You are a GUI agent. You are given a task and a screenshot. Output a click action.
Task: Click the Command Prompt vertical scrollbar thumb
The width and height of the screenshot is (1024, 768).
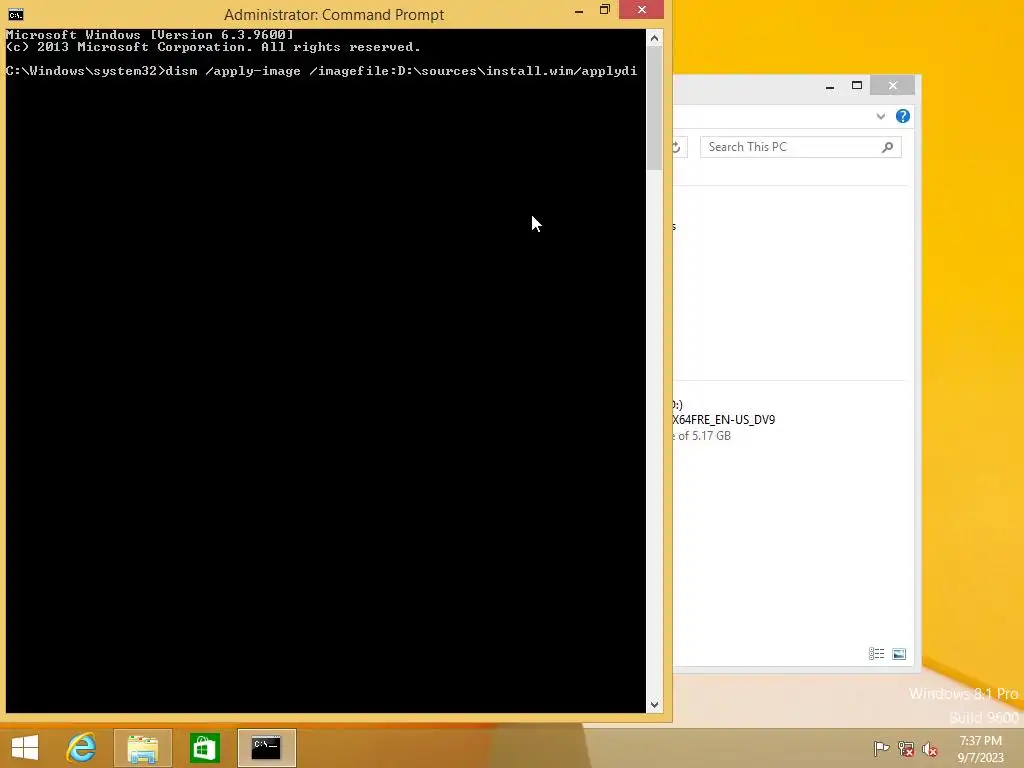click(654, 108)
